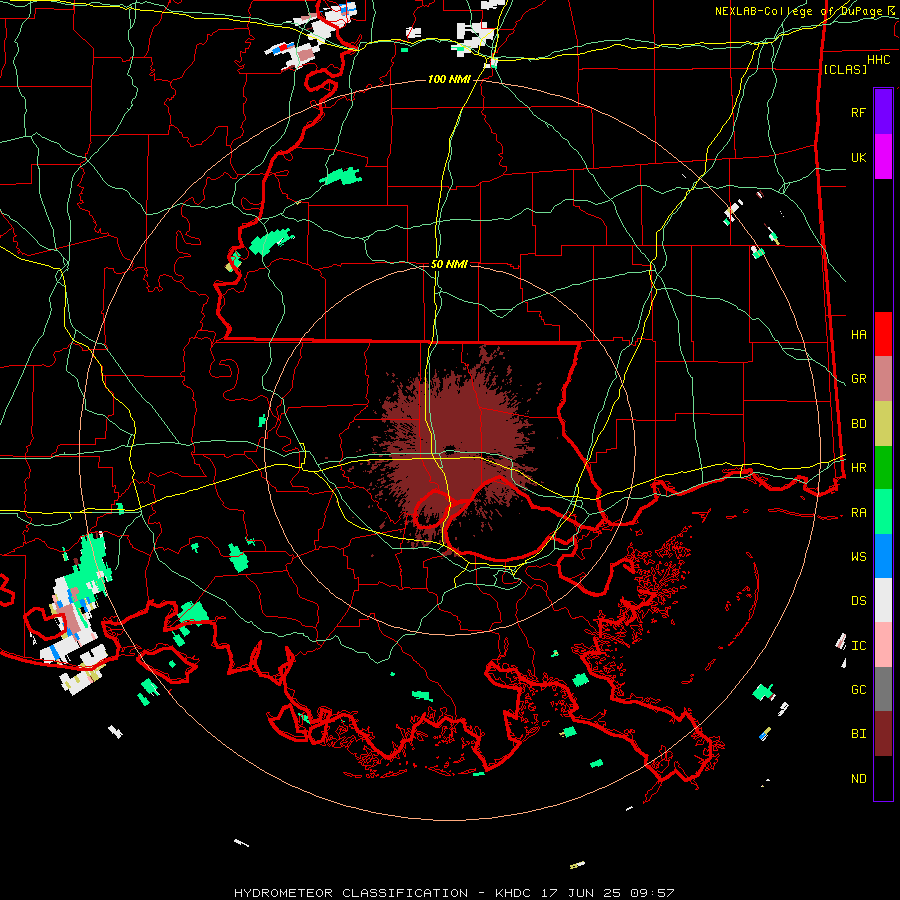
Task: Click the GR legend label
Action: point(858,379)
